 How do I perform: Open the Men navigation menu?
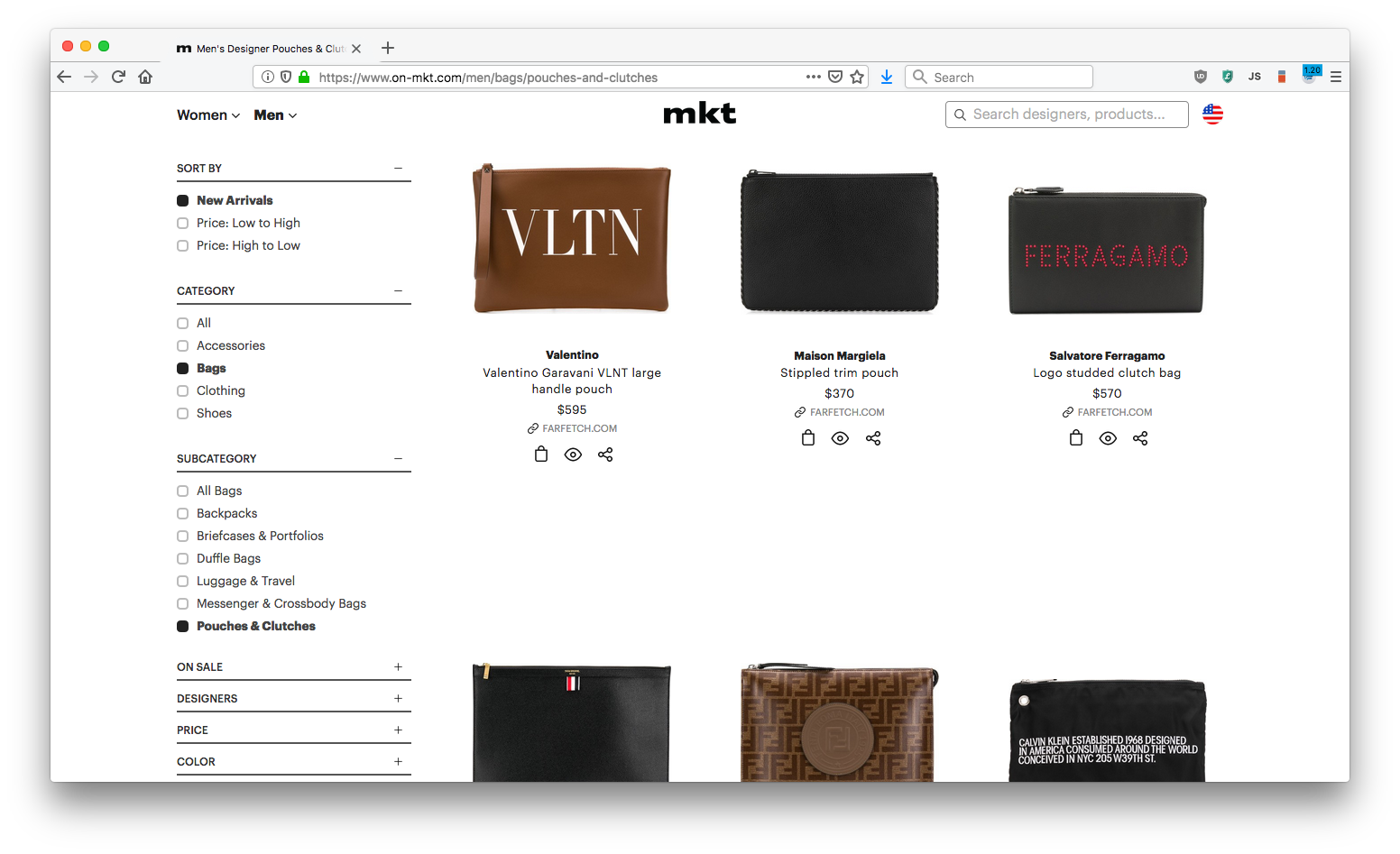click(275, 115)
